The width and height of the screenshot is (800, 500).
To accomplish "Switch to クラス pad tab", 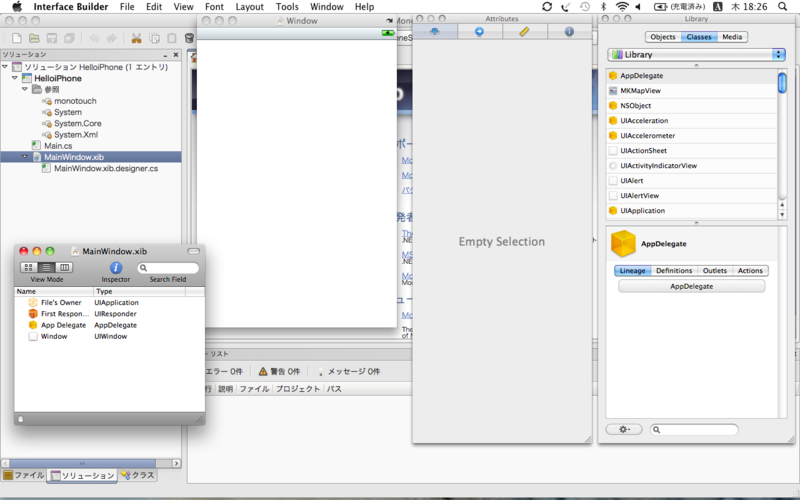I will coord(137,476).
